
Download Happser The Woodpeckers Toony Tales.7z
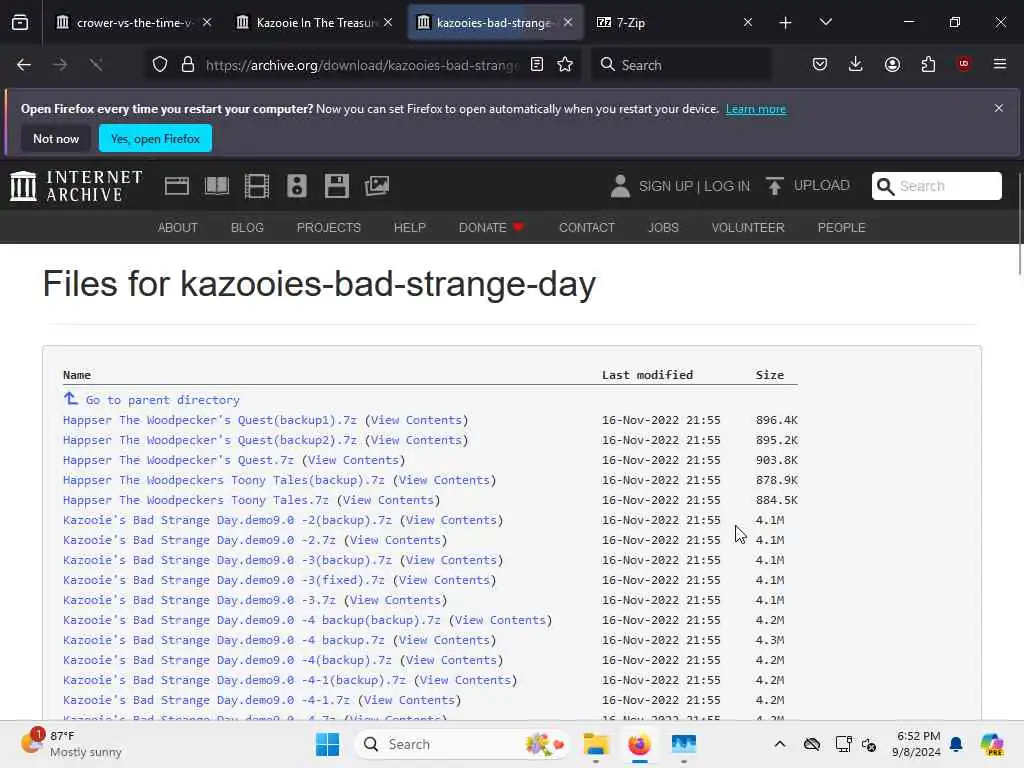tap(195, 500)
